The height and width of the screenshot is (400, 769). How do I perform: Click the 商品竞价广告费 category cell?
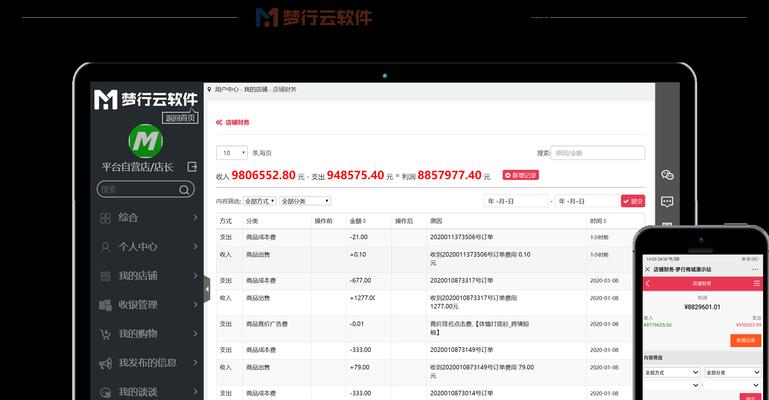pos(267,324)
